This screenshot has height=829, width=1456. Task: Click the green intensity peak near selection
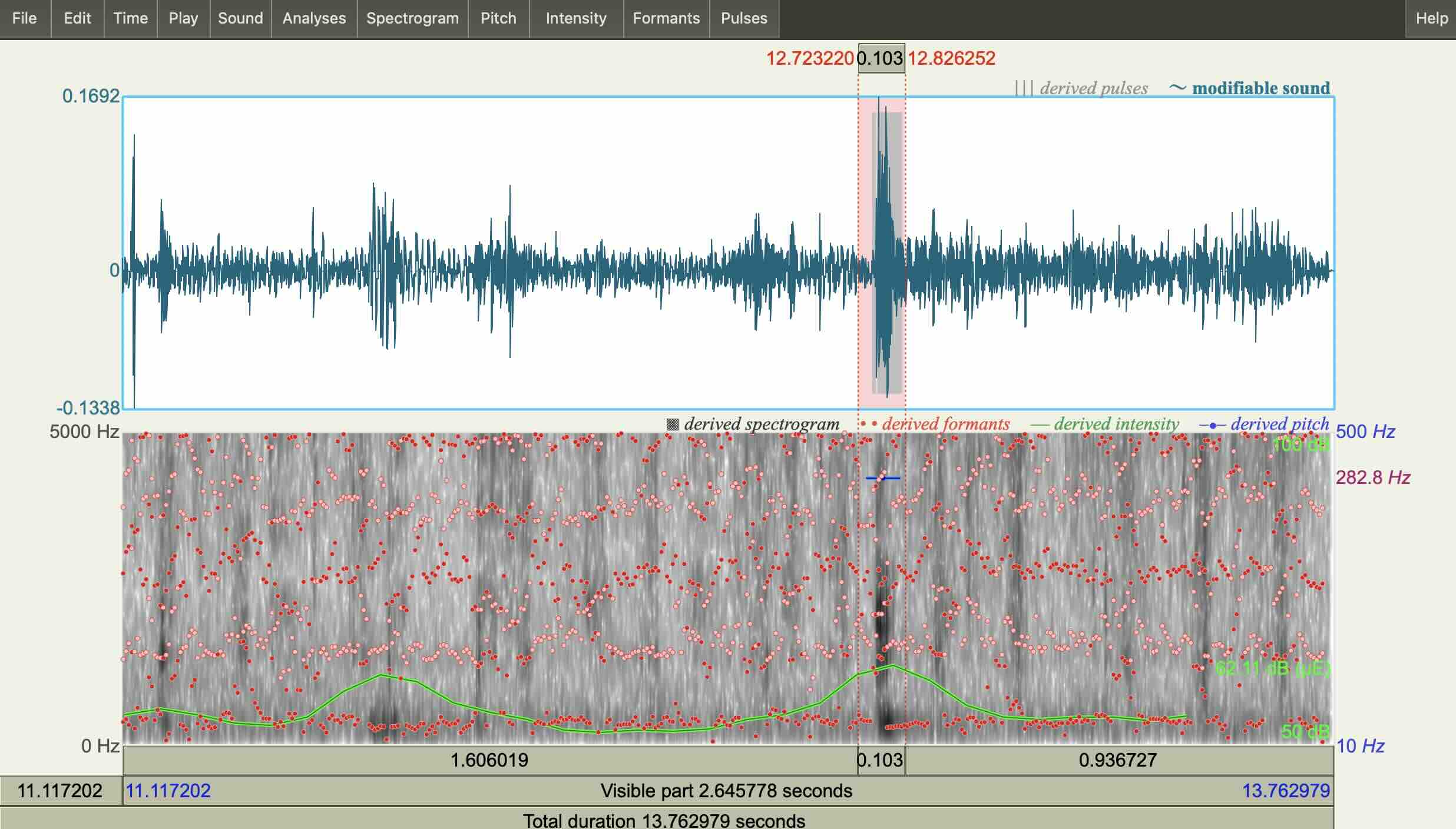pos(892,666)
